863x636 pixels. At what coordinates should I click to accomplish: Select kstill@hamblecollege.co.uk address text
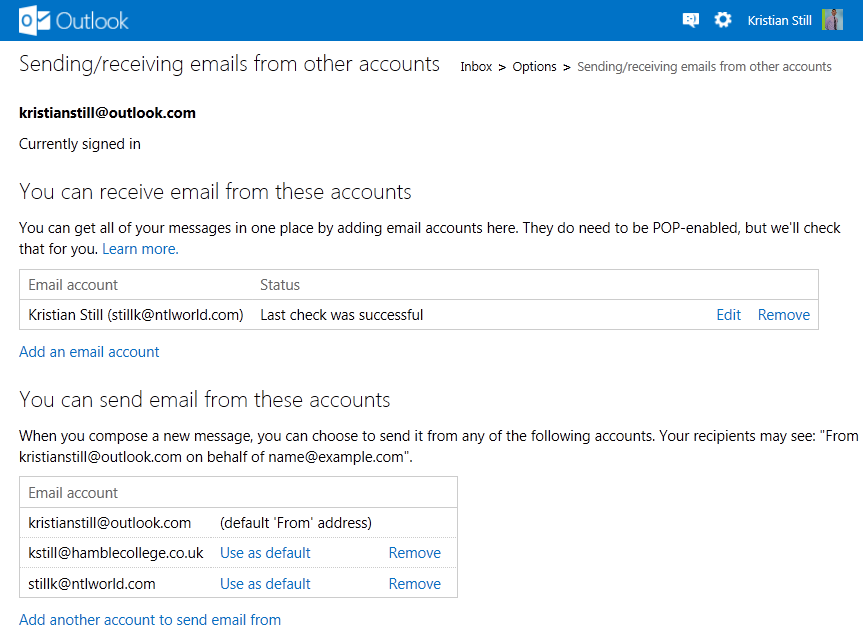pos(116,553)
